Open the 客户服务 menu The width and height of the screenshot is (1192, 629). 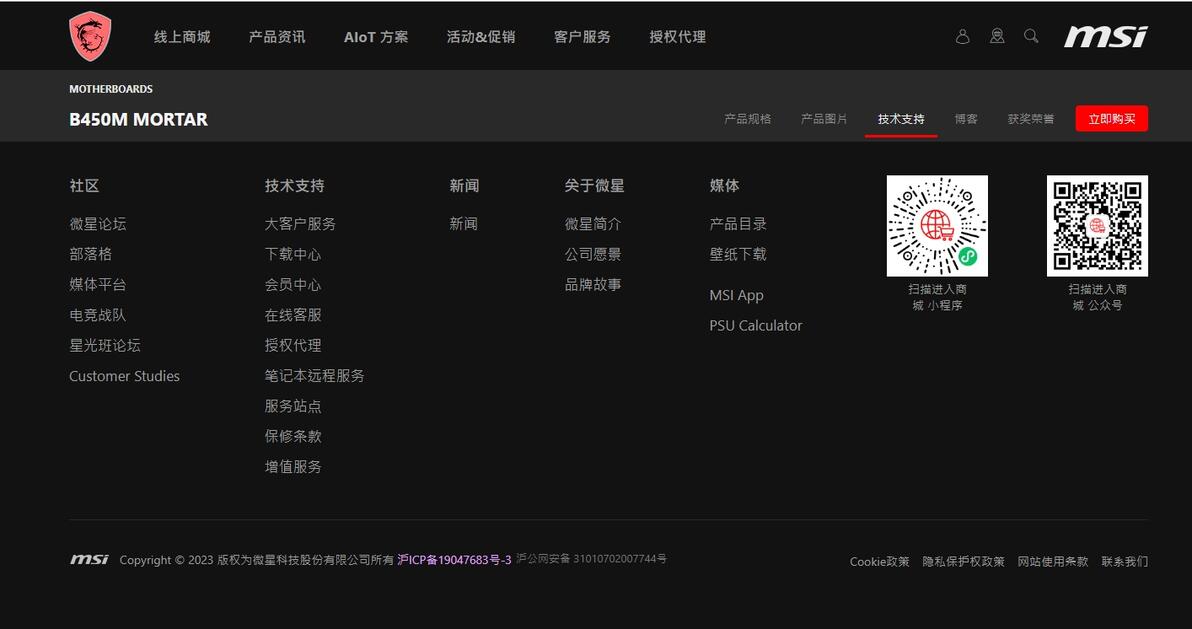click(582, 37)
